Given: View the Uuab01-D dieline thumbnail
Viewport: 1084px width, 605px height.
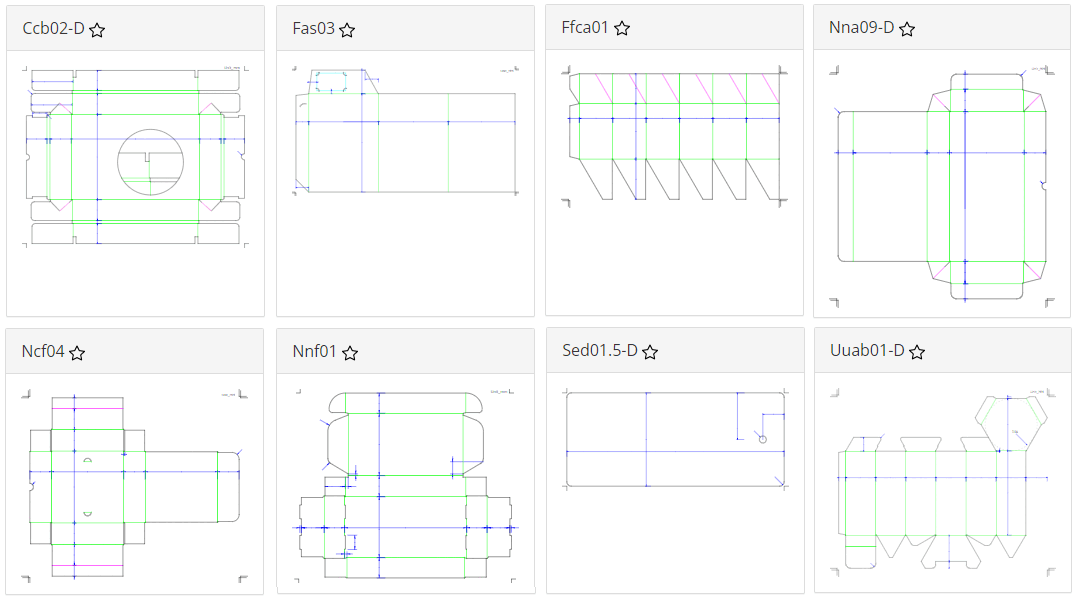Looking at the screenshot, I should [x=943, y=483].
